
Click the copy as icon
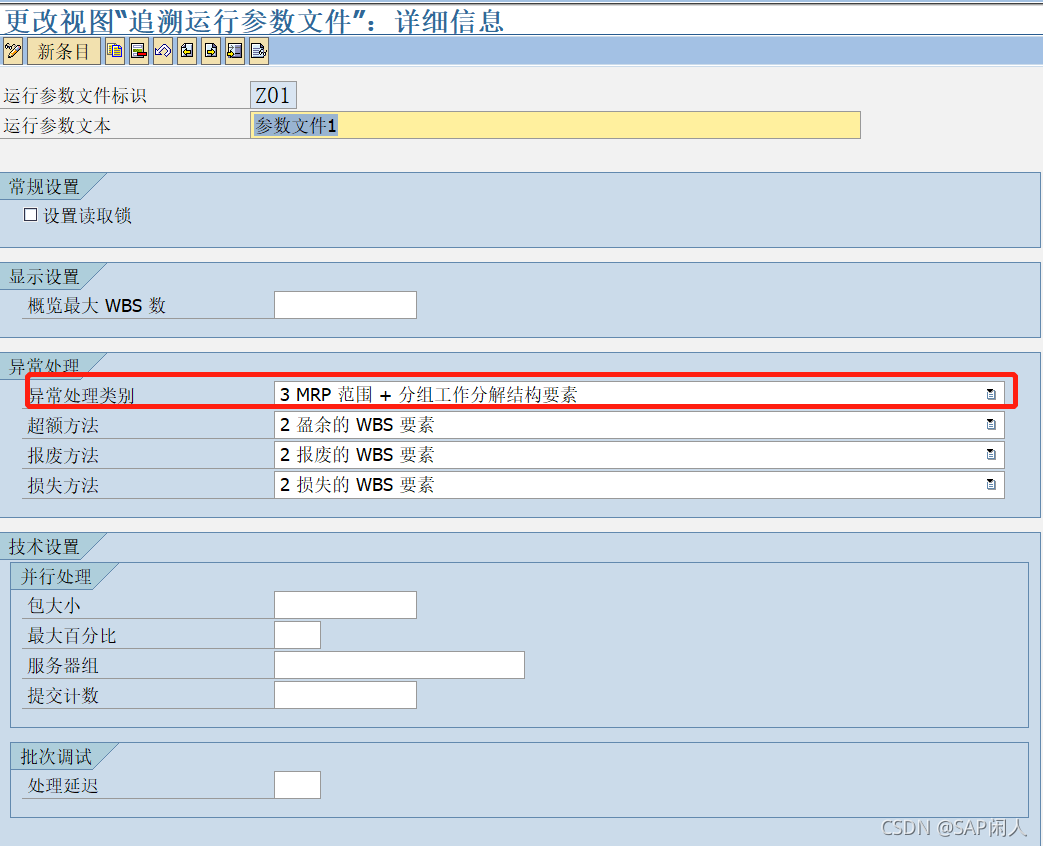(x=115, y=51)
